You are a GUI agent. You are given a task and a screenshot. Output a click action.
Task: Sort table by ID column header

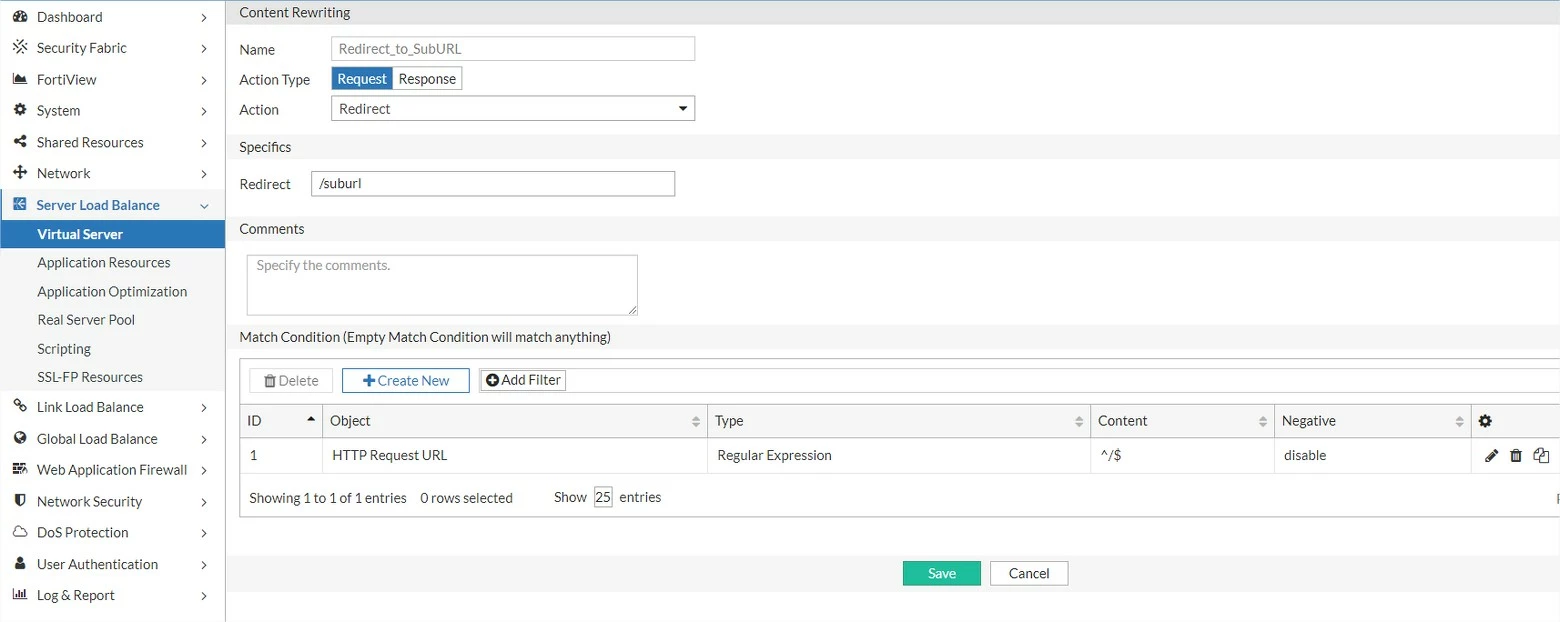click(281, 421)
